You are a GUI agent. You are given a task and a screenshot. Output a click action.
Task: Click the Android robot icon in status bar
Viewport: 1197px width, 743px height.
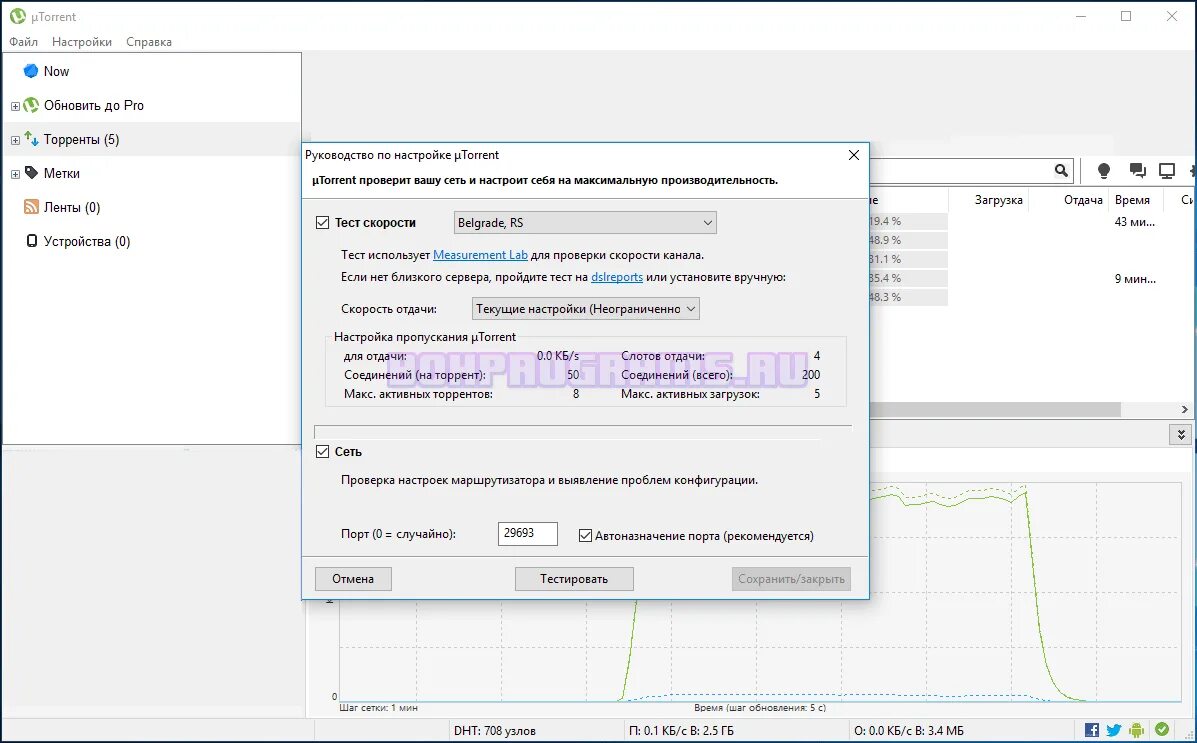coord(1137,731)
